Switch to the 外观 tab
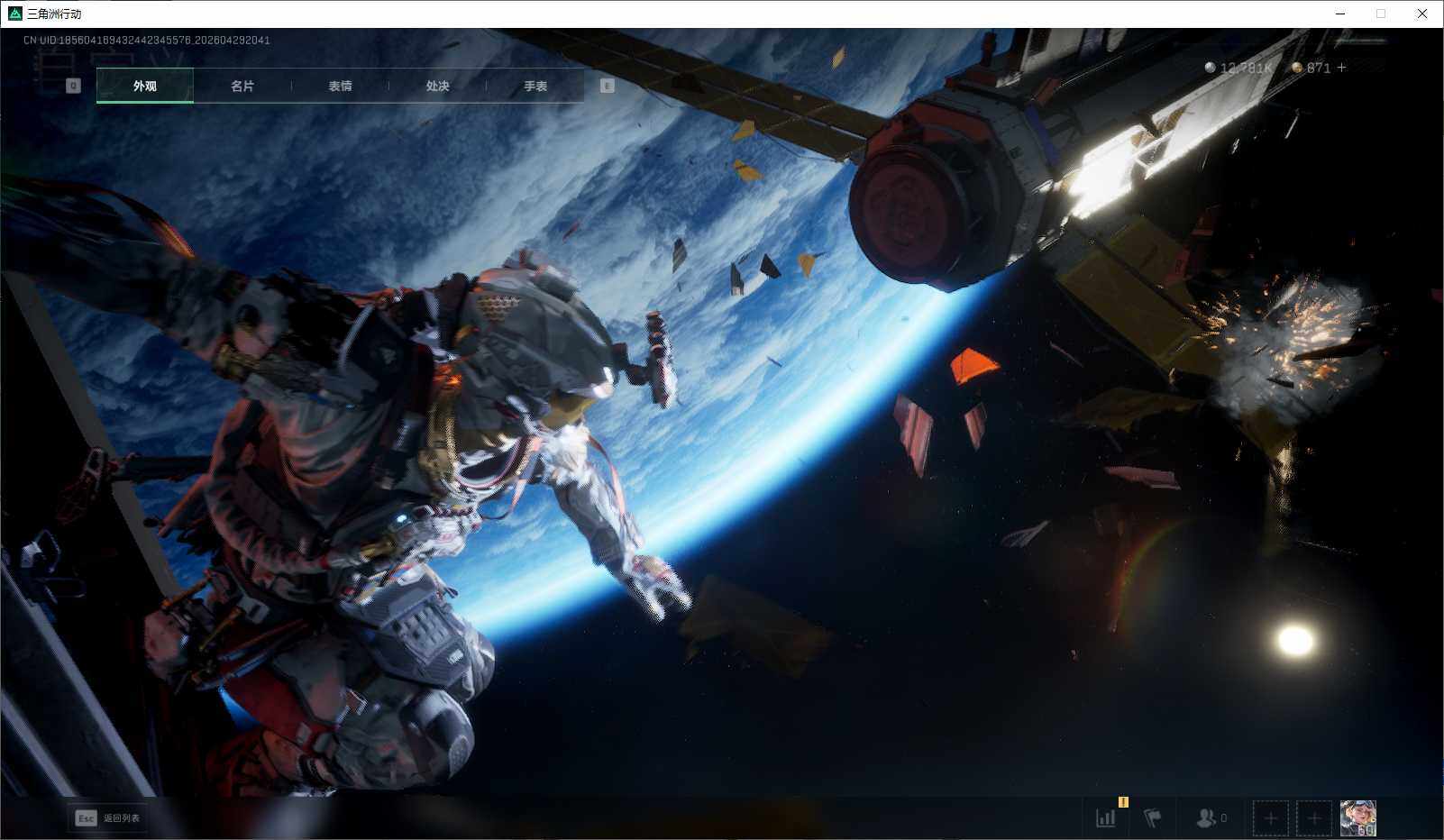 point(144,86)
